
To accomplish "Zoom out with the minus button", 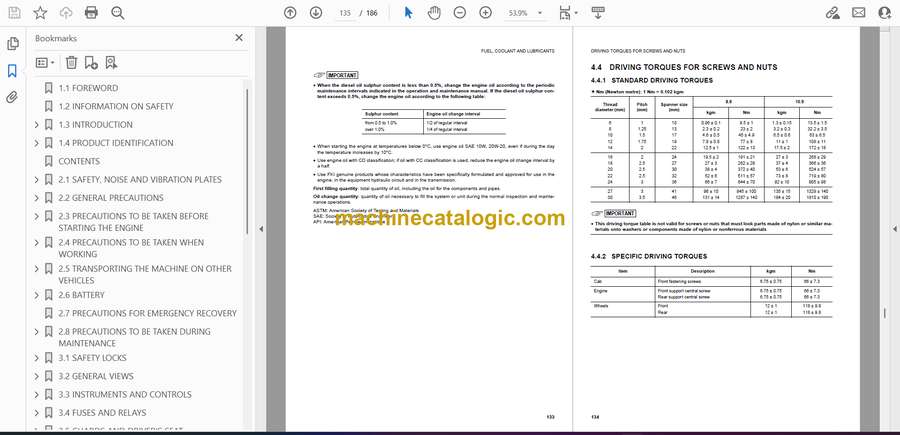I will click(x=460, y=13).
